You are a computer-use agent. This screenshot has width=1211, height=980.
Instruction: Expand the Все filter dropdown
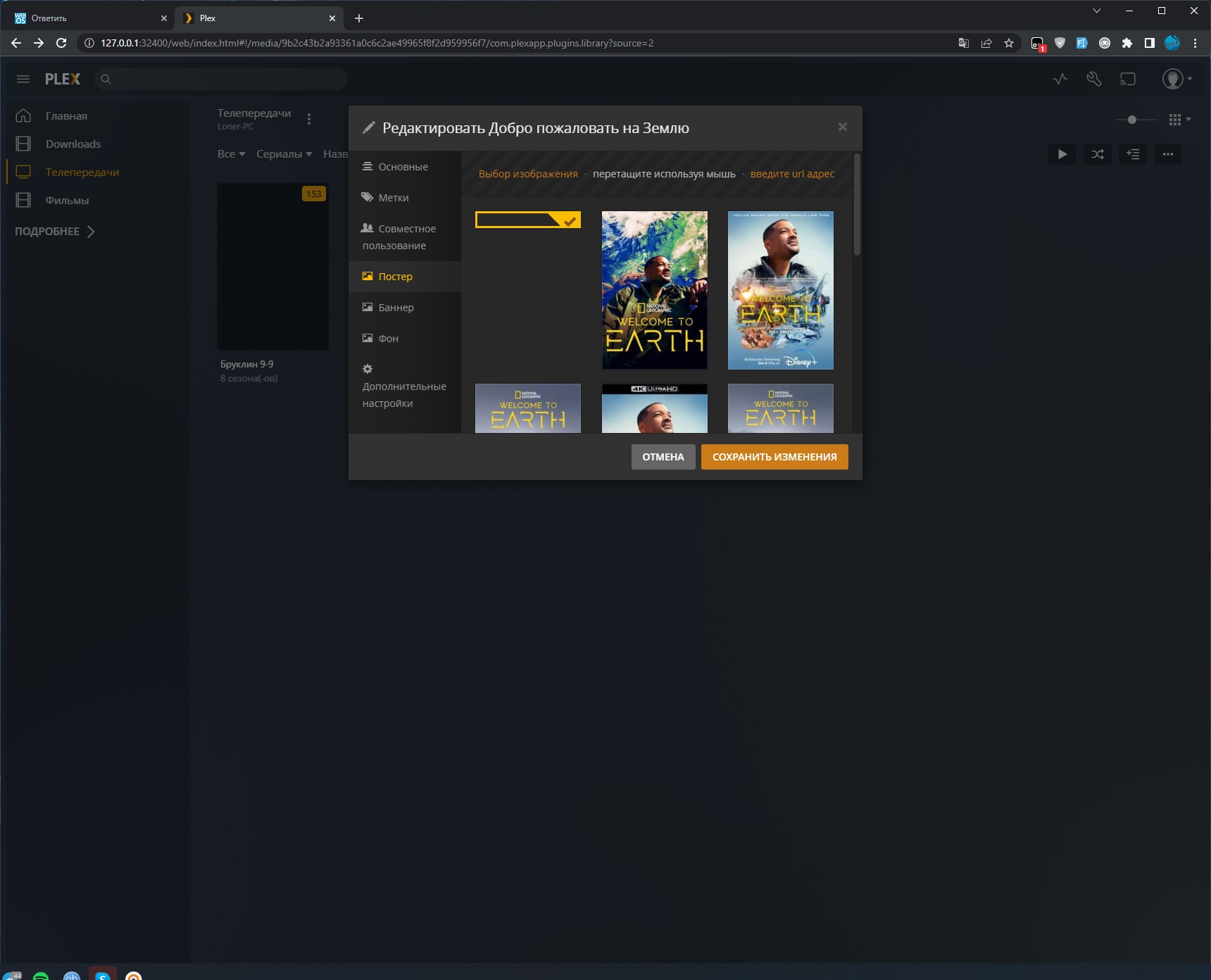[231, 154]
